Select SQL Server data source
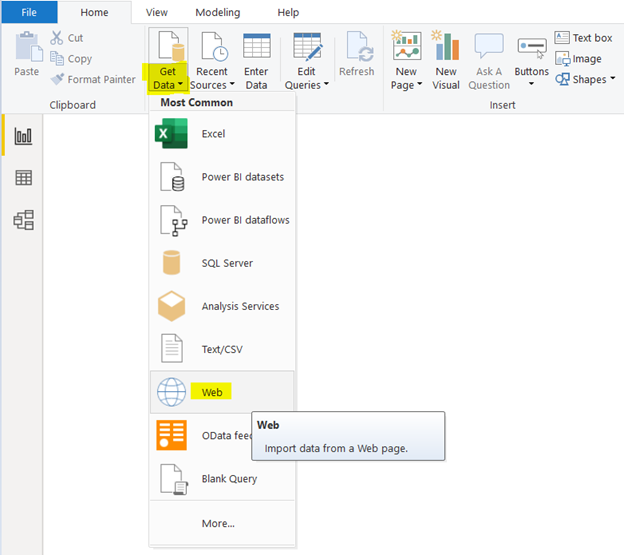This screenshot has width=624, height=555. [222, 263]
